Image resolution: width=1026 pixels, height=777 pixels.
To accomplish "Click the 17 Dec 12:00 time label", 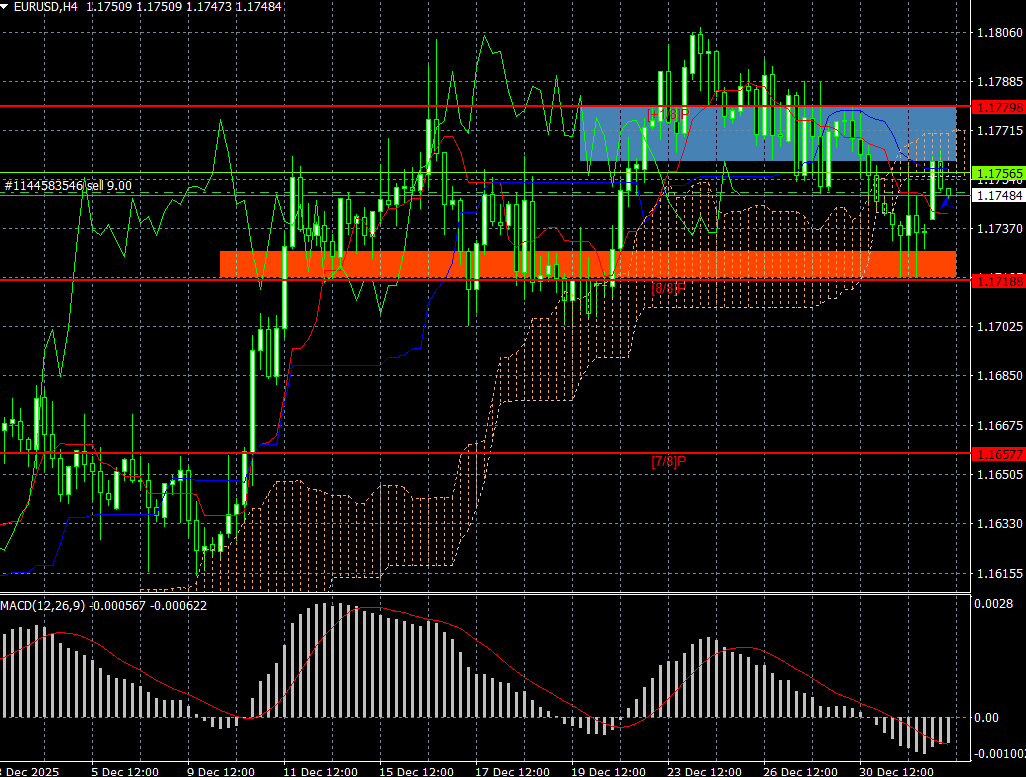I will tap(512, 772).
